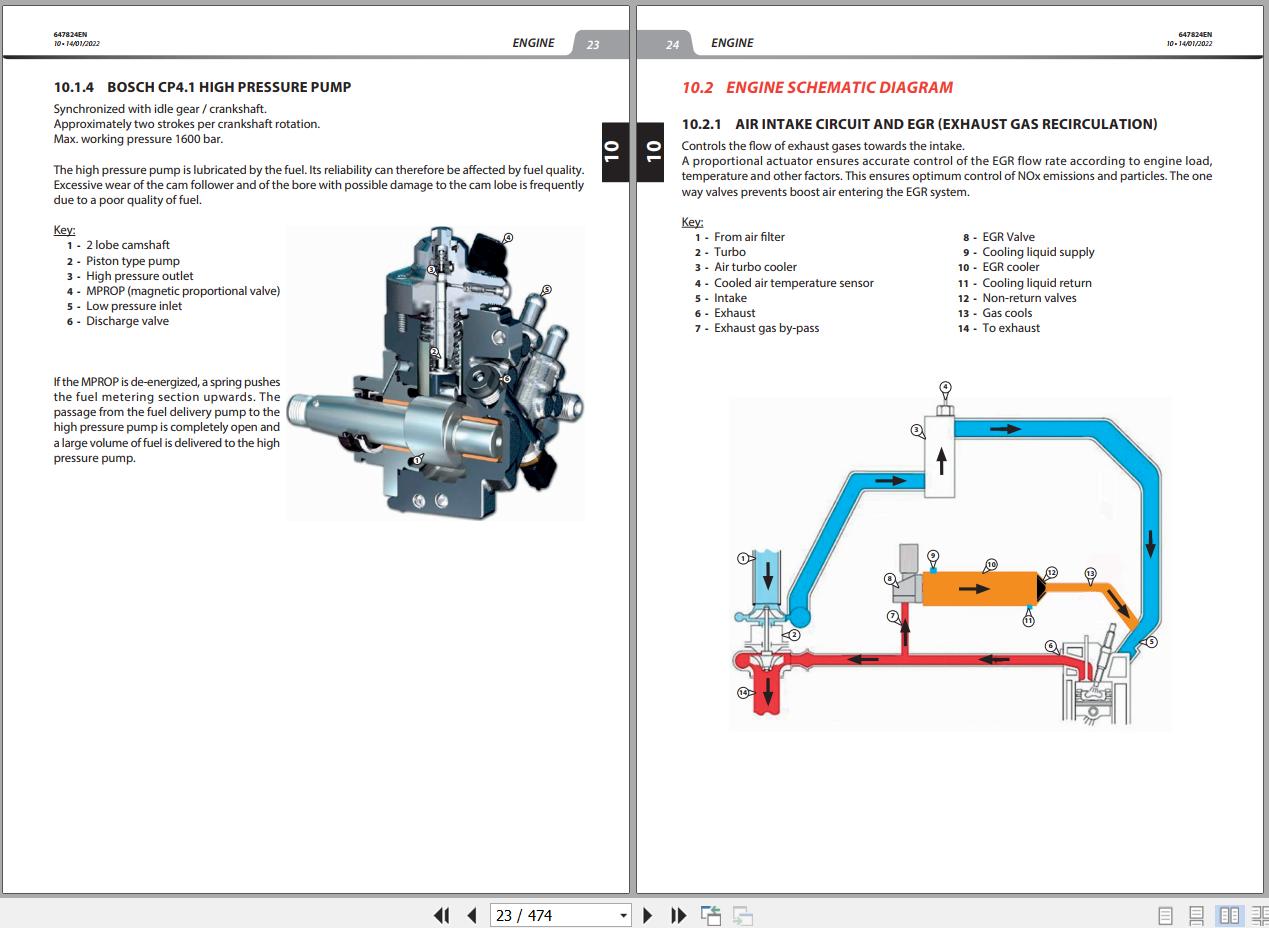The image size is (1269, 928).
Task: Click the page 23 number tab
Action: click(x=593, y=44)
